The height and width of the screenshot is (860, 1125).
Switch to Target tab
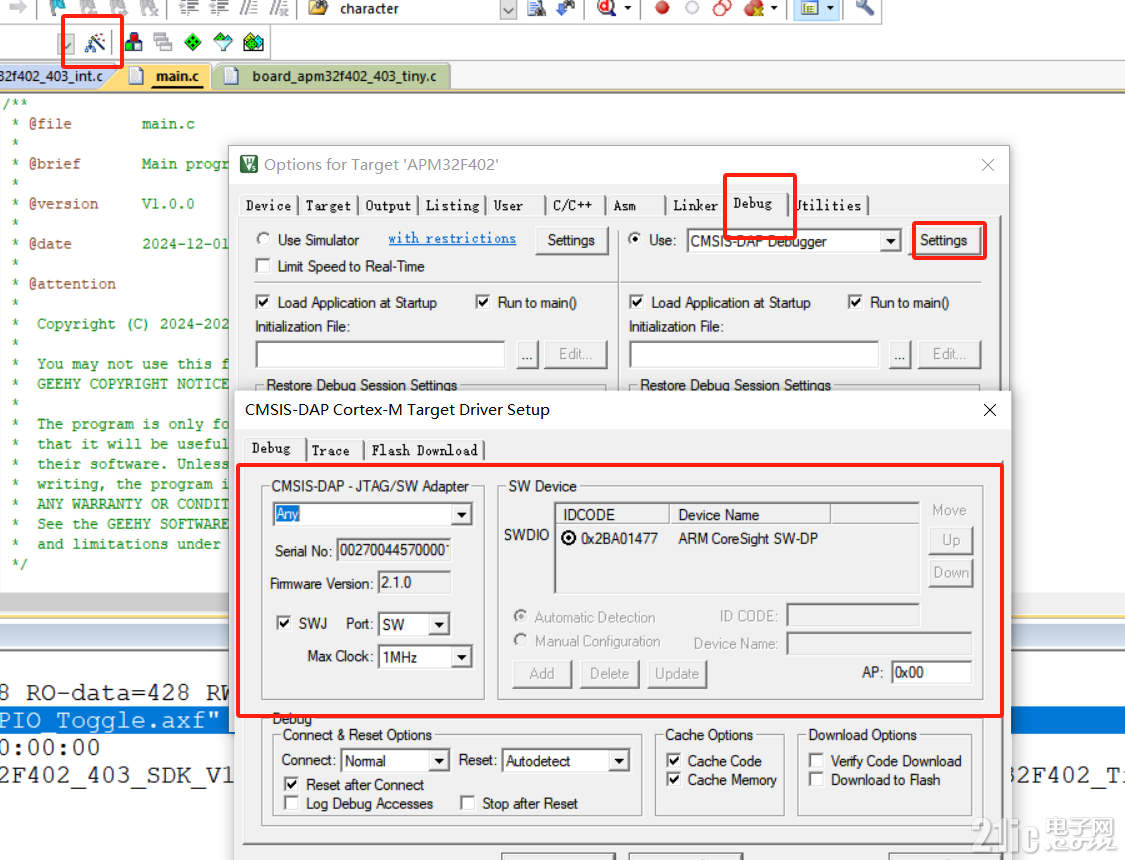click(328, 206)
